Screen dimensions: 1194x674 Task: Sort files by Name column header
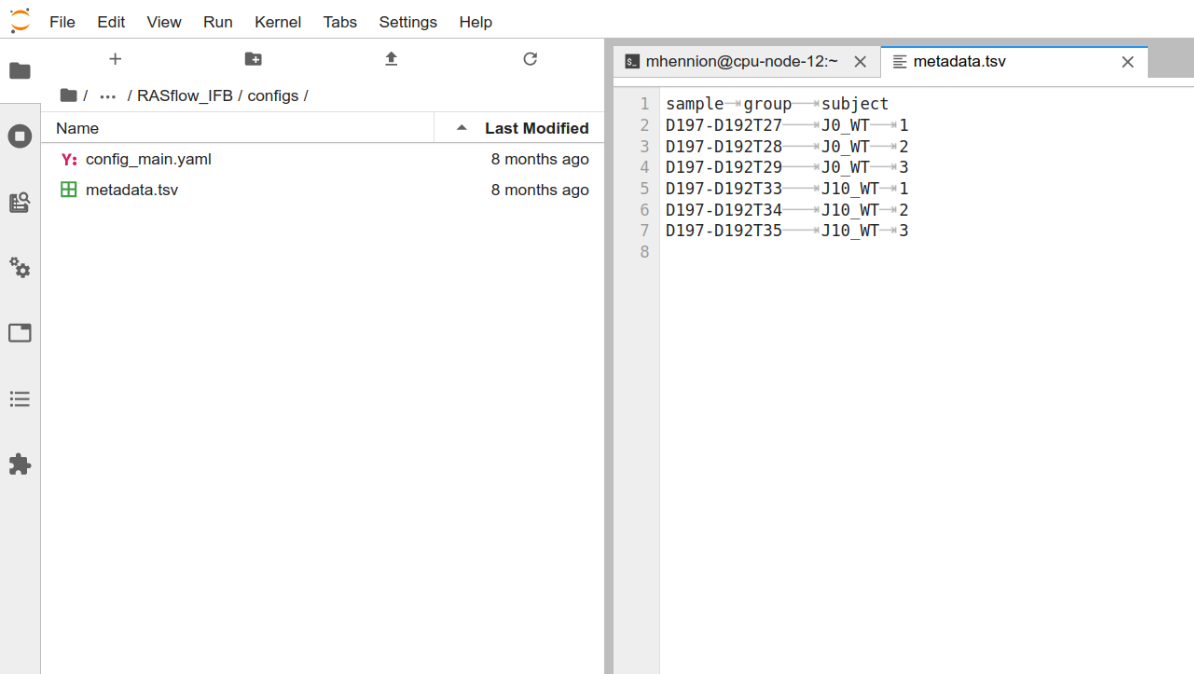click(238, 128)
